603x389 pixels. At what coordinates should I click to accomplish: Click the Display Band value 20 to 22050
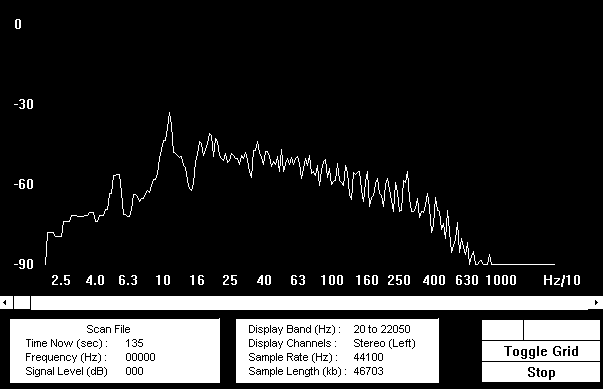click(x=382, y=329)
